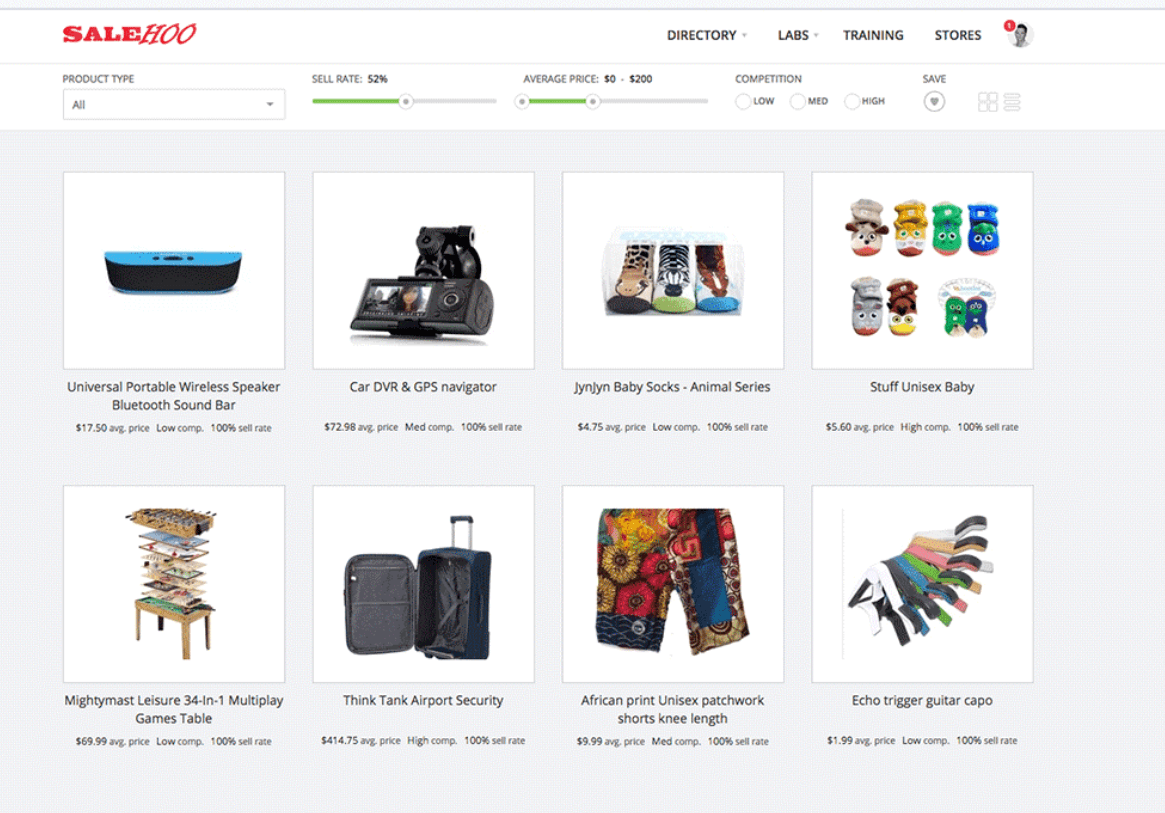This screenshot has width=1165, height=813.
Task: Open the user profile avatar
Action: click(x=1022, y=35)
